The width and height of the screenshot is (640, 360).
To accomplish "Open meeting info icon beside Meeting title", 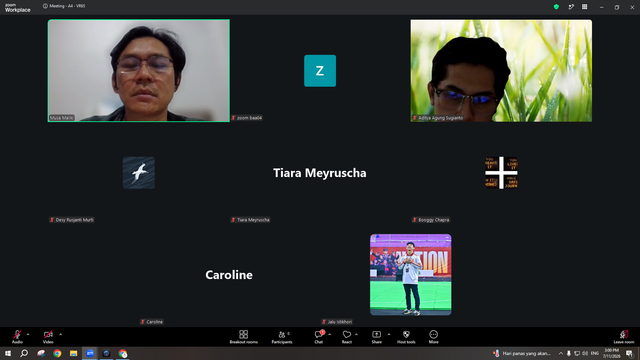I will 45,6.
